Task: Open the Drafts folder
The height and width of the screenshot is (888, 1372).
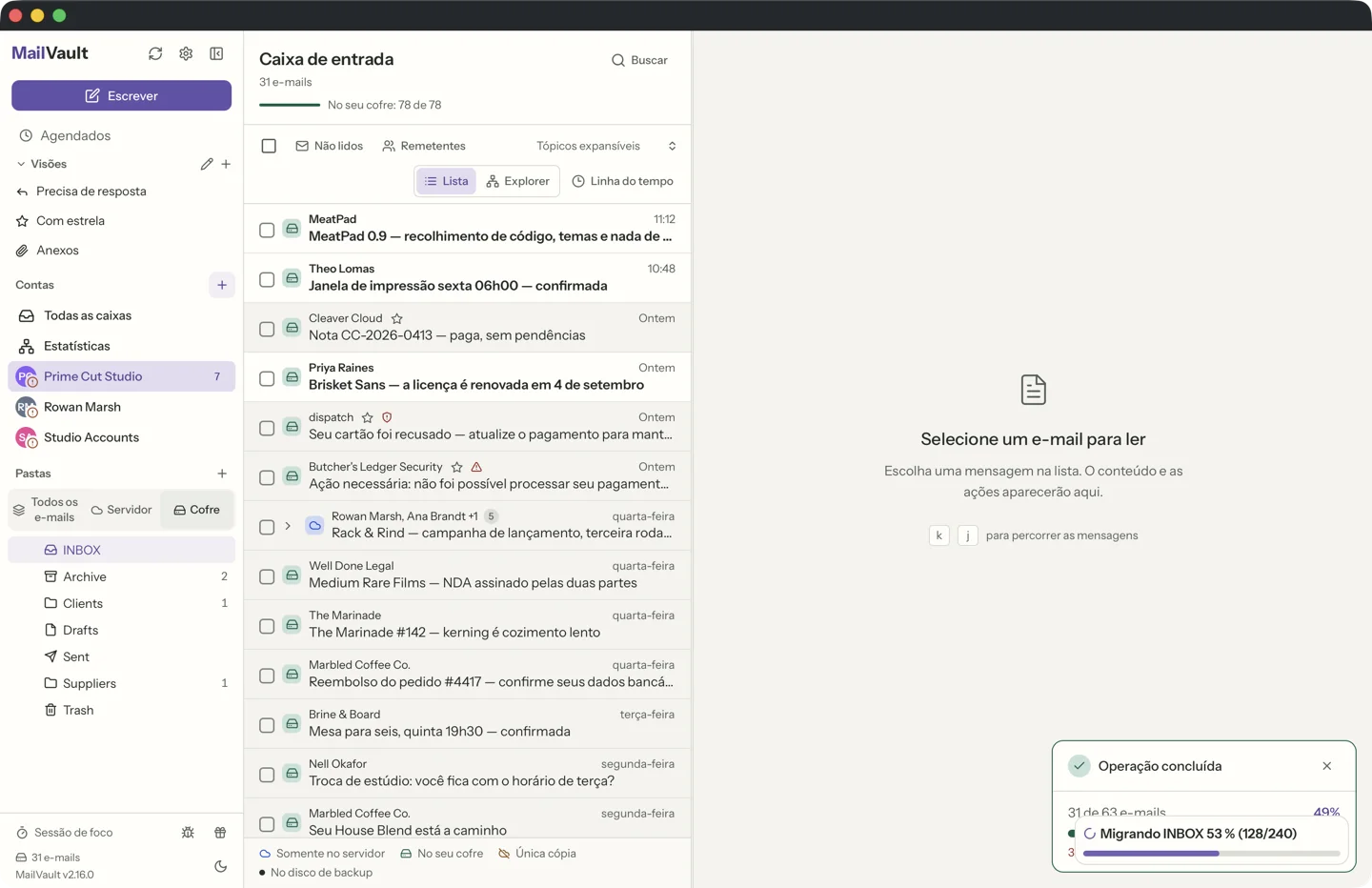Action: click(121, 630)
